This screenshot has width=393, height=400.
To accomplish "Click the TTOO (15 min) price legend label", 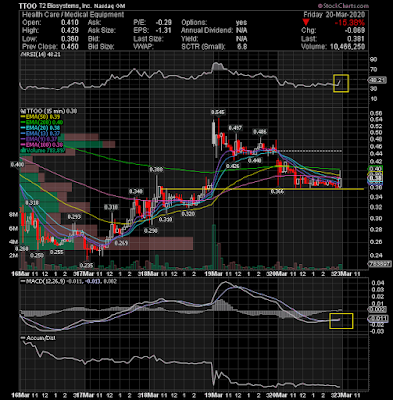I will 48,111.
